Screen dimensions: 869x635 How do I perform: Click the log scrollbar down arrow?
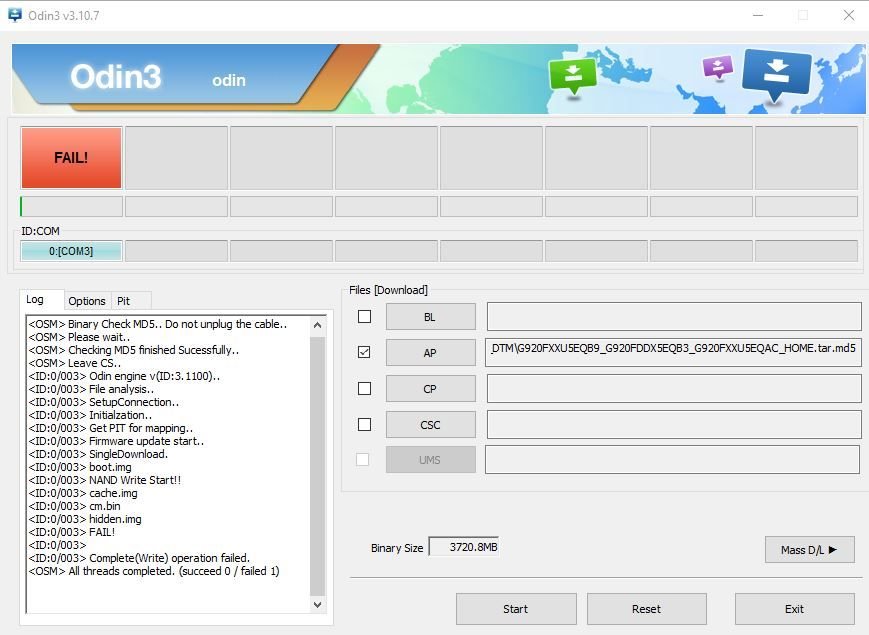click(318, 605)
